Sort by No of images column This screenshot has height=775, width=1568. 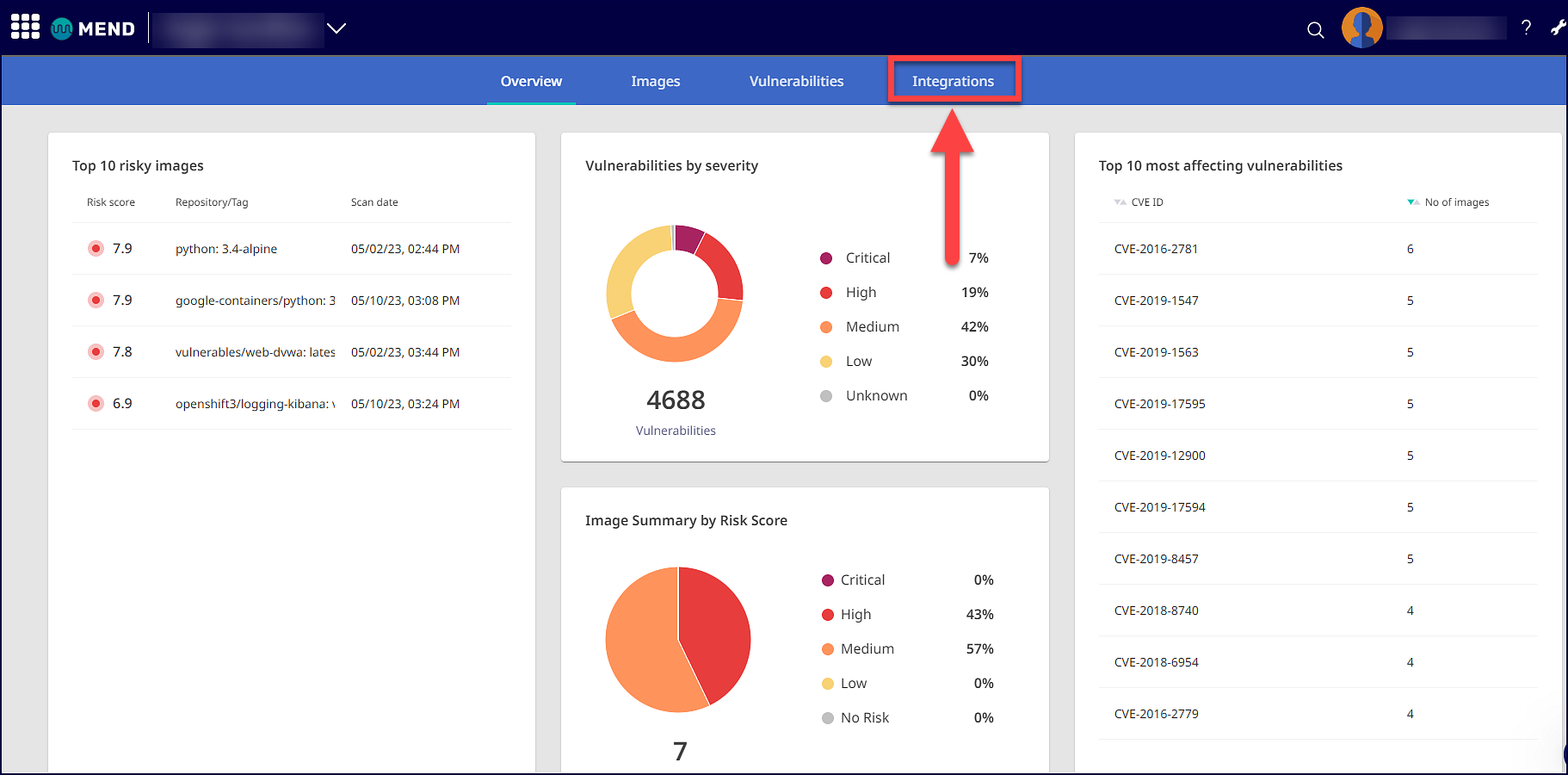1455,202
